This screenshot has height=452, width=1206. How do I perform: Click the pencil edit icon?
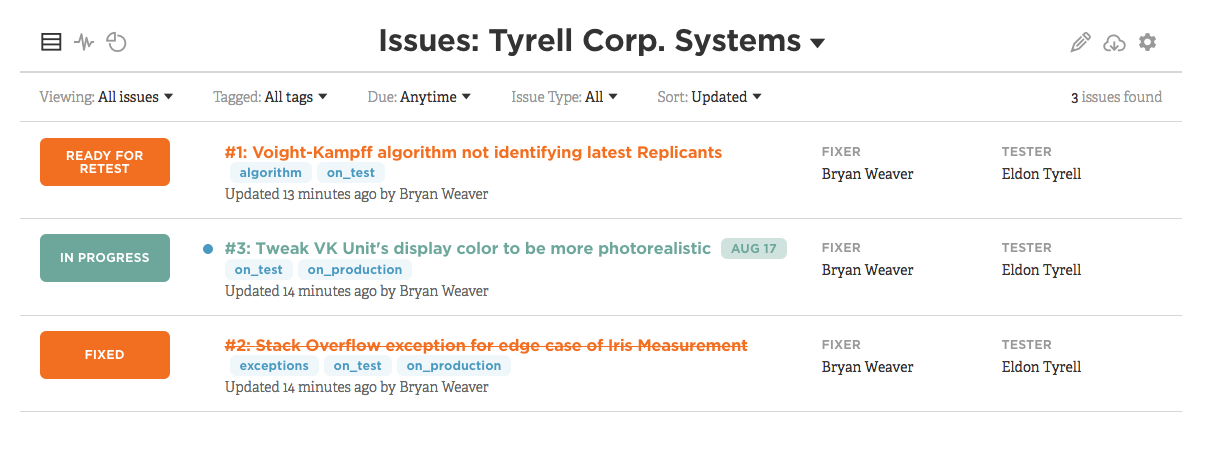click(x=1080, y=42)
